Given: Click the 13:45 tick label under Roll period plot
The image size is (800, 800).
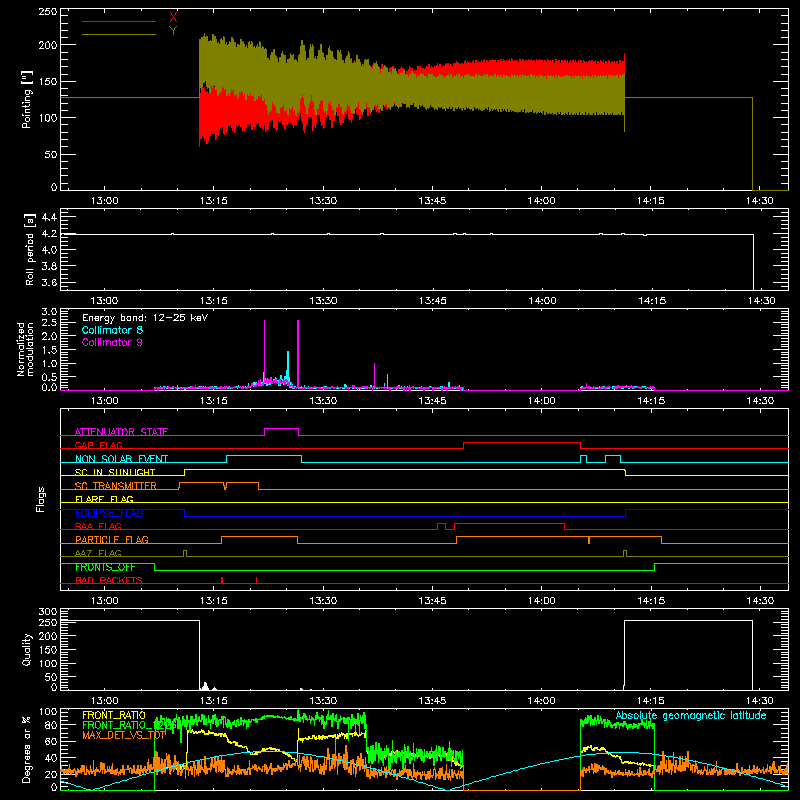Looking at the screenshot, I should [432, 301].
